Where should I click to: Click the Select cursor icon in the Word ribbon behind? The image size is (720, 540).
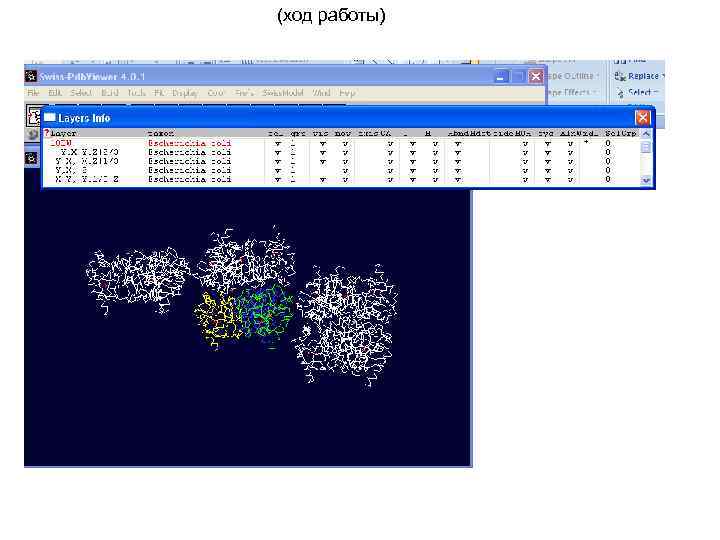click(x=621, y=93)
